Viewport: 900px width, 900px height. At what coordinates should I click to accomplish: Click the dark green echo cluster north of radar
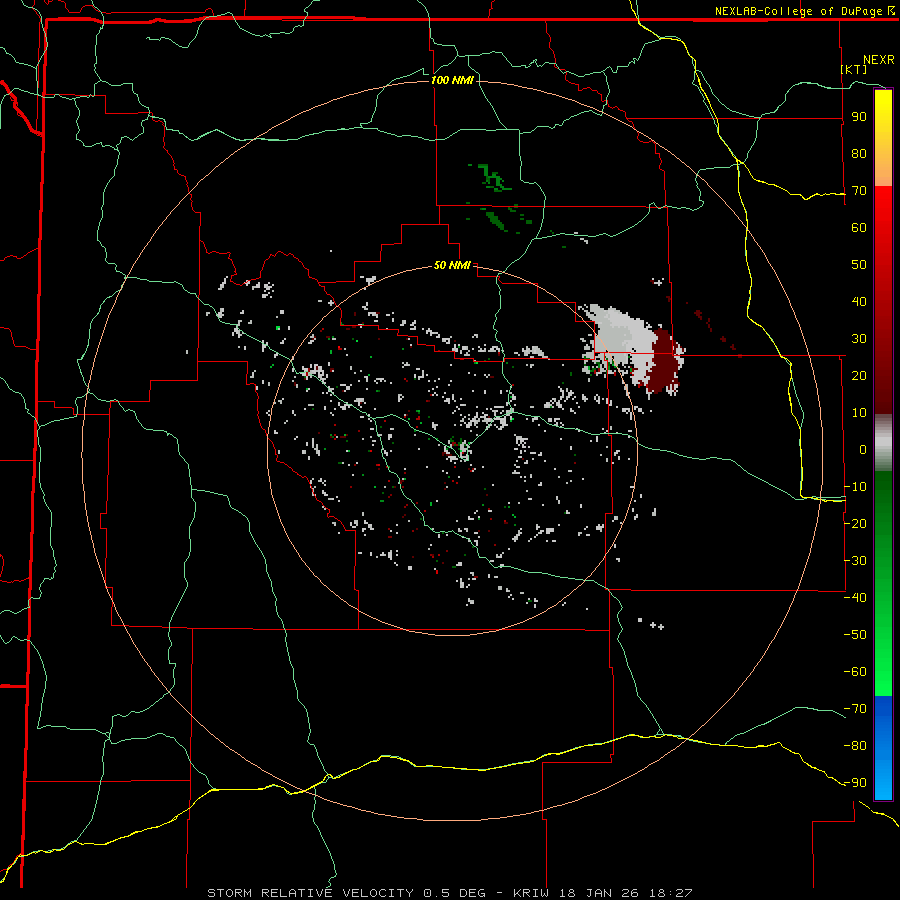pyautogui.click(x=494, y=178)
